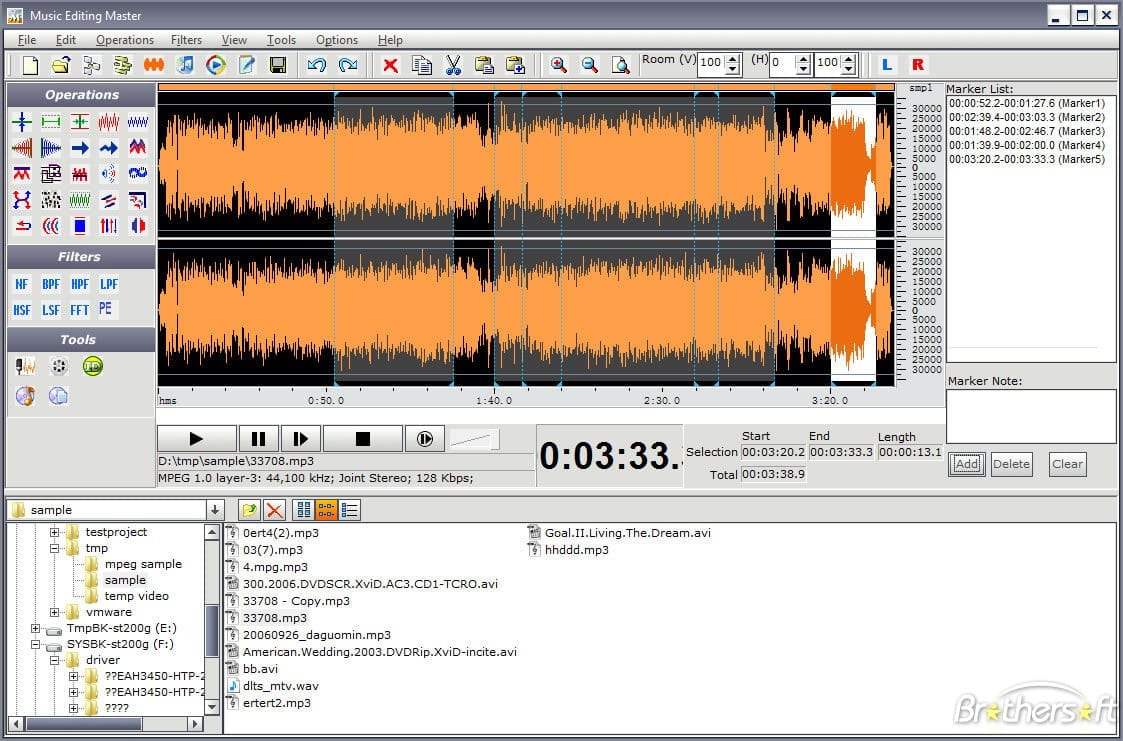Expand the testproject folder tree node
This screenshot has width=1123, height=741.
tap(55, 532)
